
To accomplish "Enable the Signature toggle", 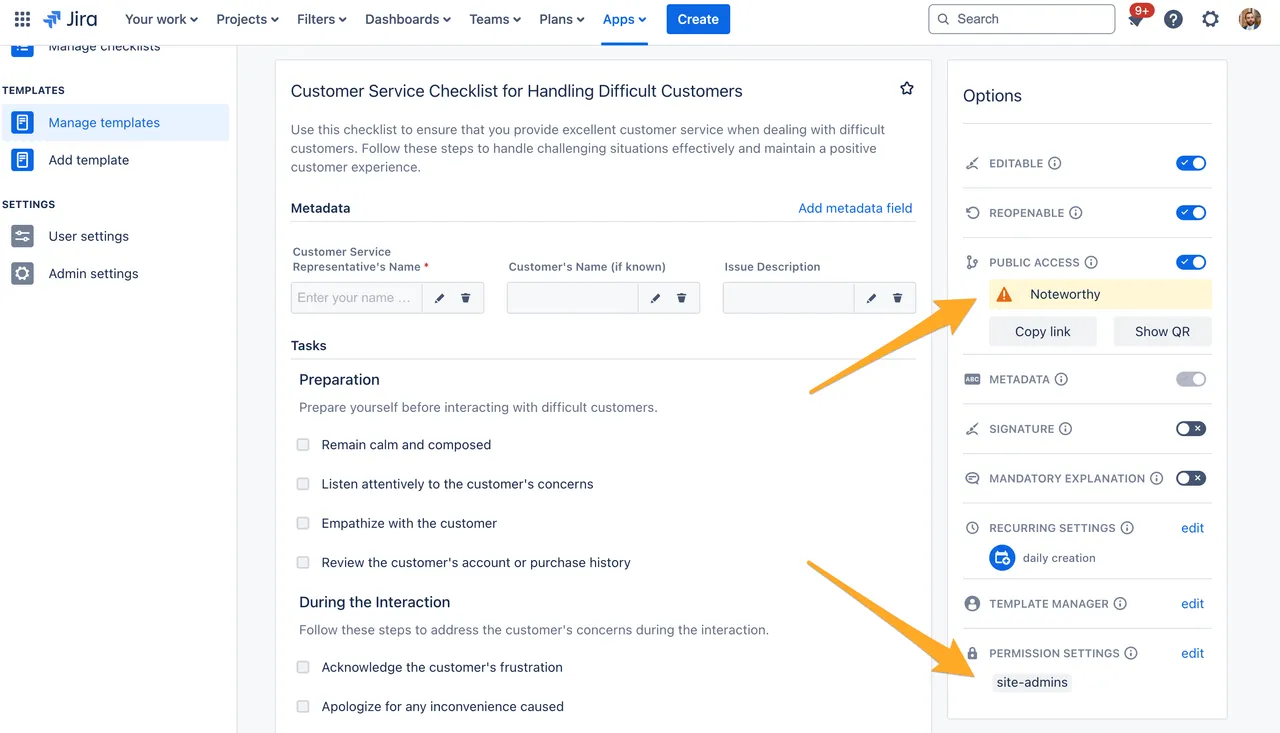I will pyautogui.click(x=1190, y=429).
